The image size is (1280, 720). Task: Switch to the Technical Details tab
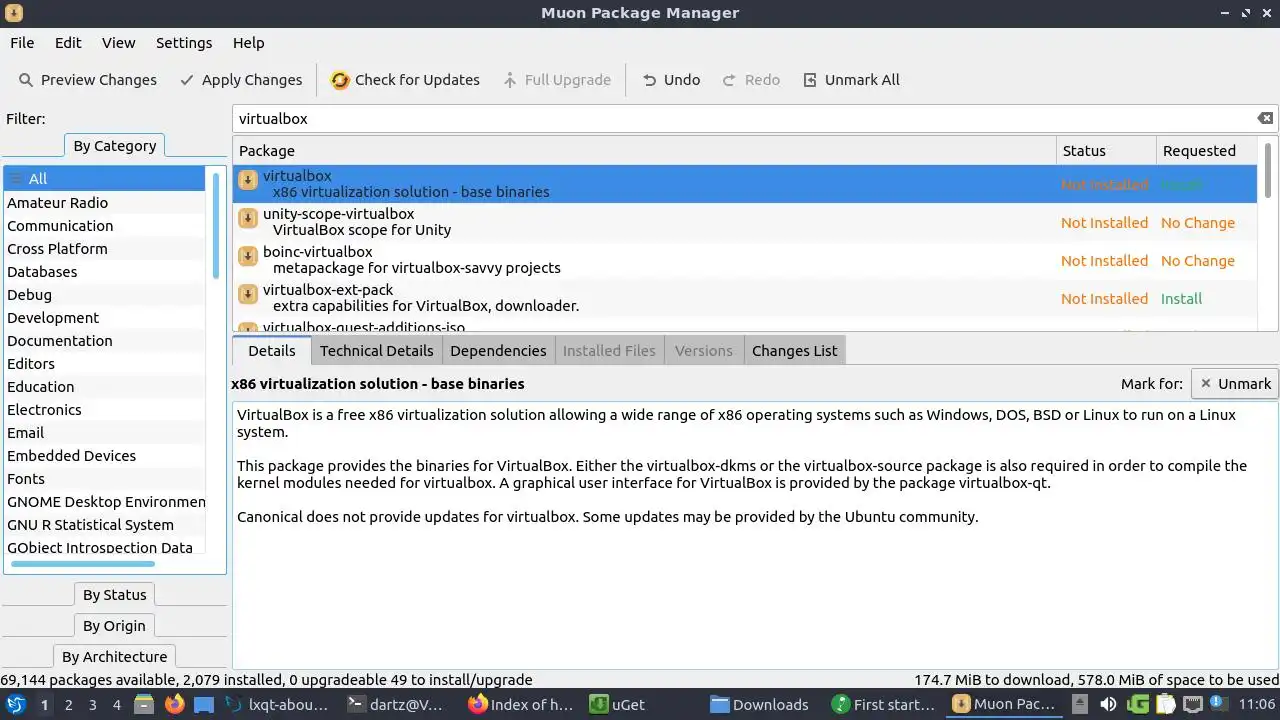376,351
